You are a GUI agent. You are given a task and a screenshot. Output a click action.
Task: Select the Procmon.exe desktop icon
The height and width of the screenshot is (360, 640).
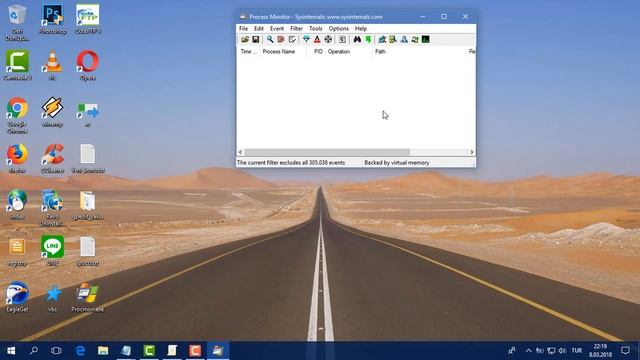(87, 297)
